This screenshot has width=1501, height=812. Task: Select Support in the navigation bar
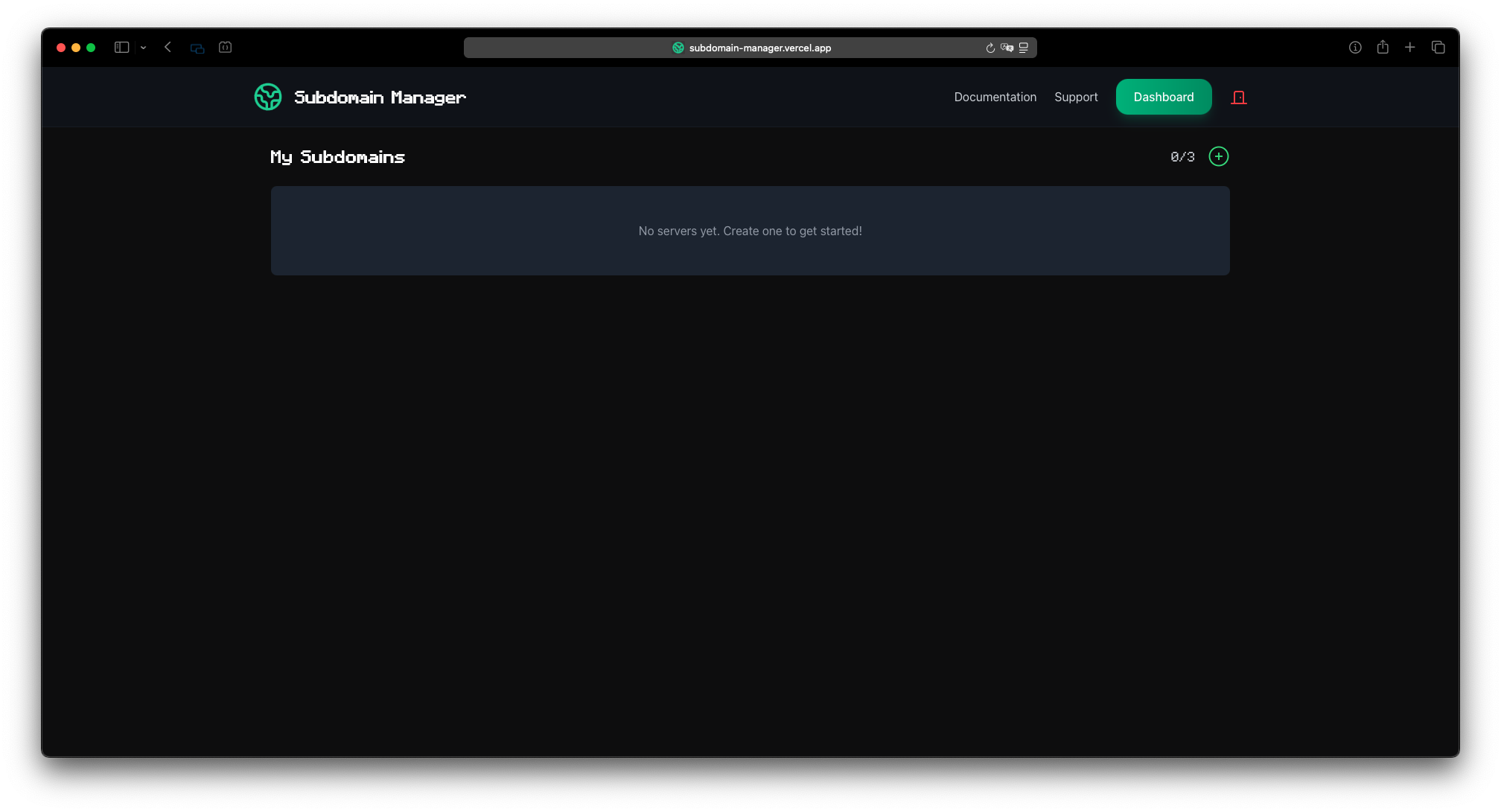pyautogui.click(x=1076, y=97)
